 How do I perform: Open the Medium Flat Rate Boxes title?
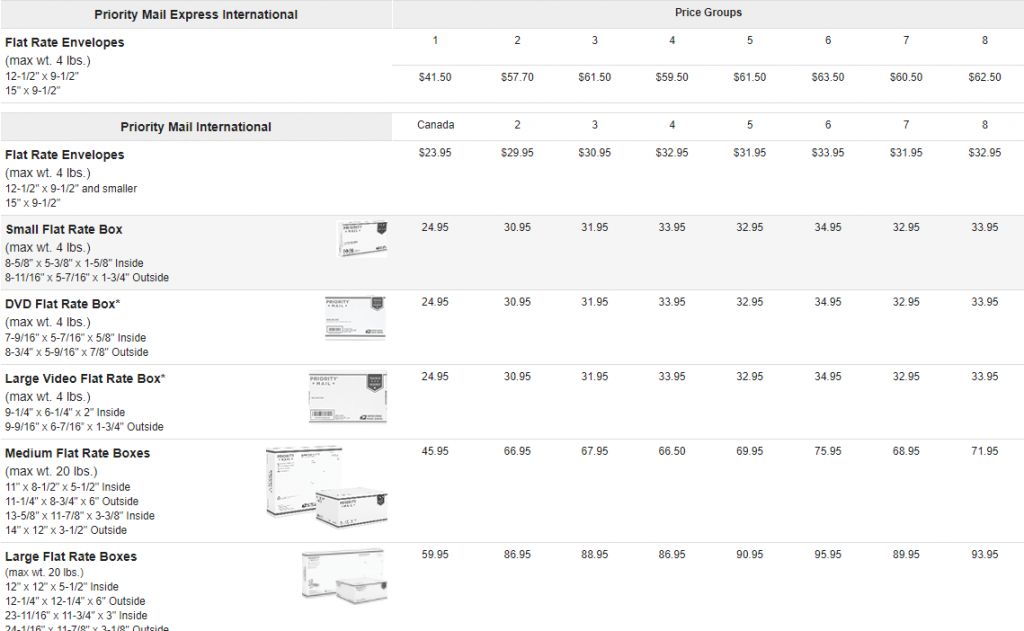click(x=77, y=453)
